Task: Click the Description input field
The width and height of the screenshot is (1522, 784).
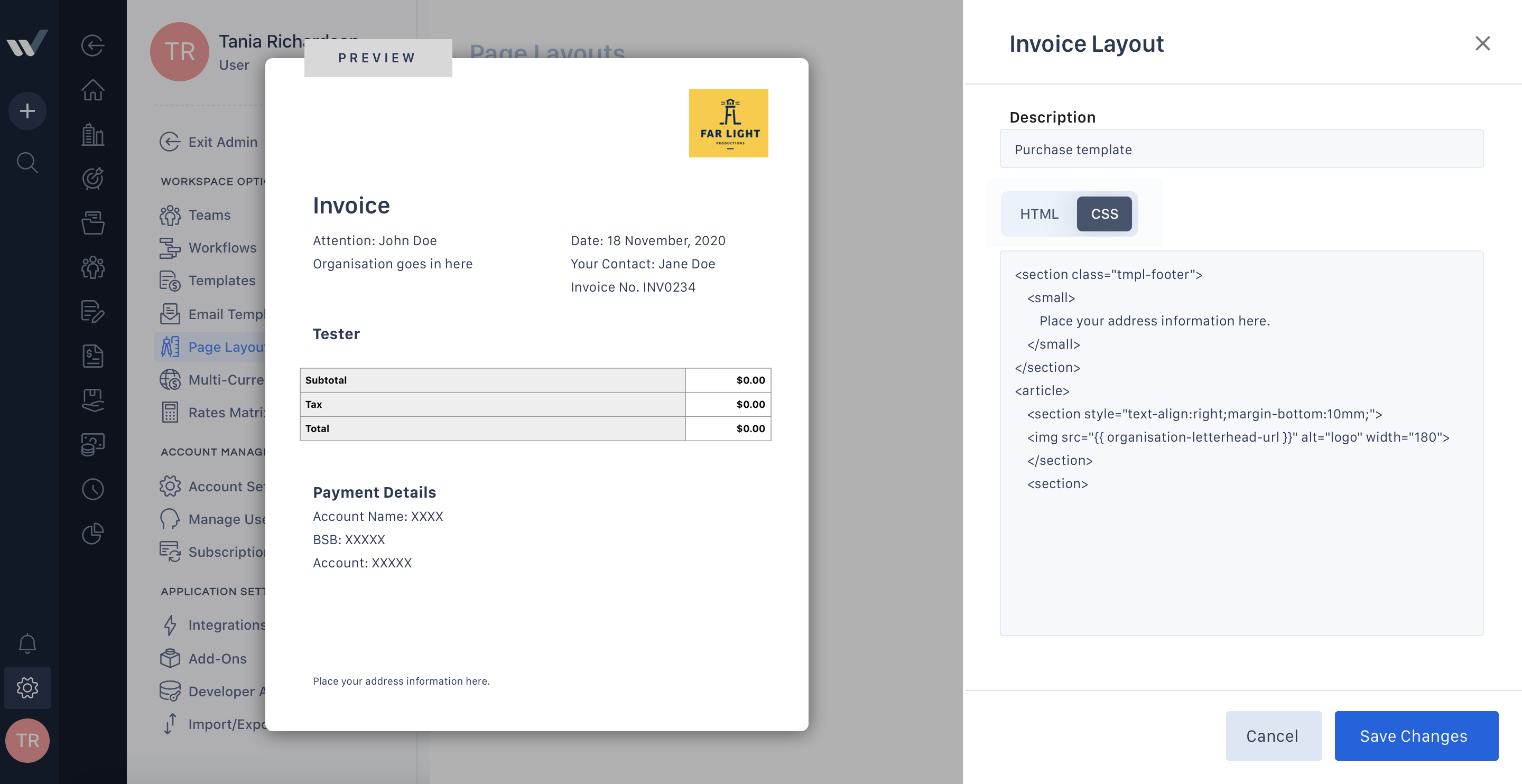Action: (x=1241, y=149)
